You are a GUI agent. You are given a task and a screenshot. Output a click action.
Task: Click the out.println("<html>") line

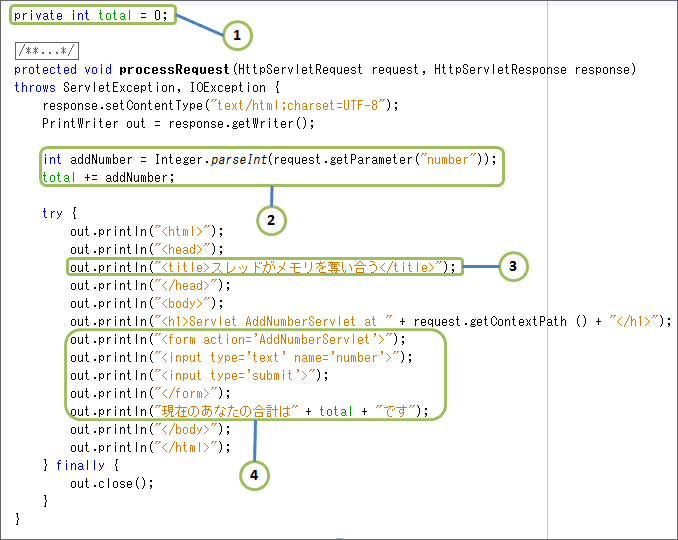click(147, 232)
